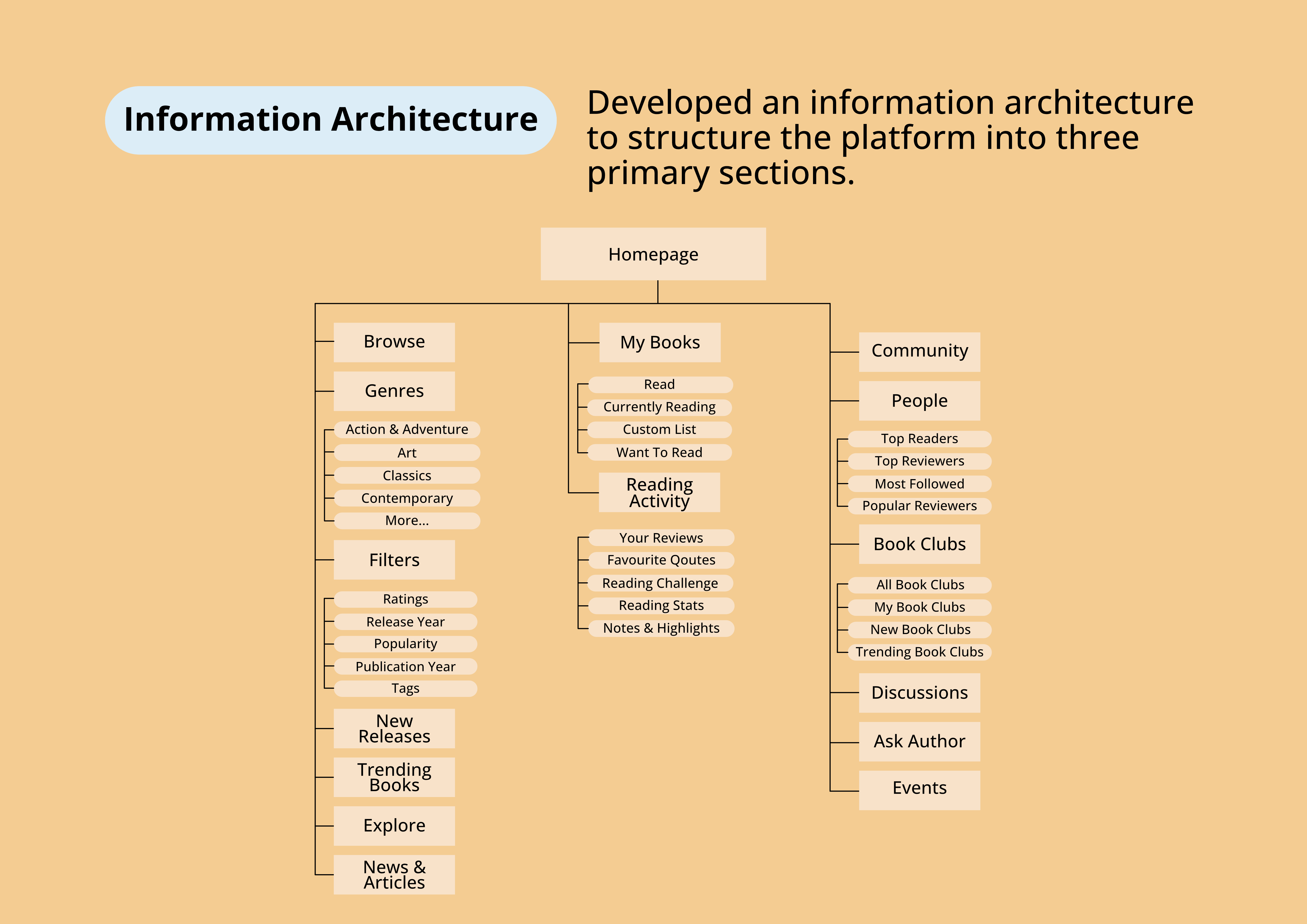Select the Browse section box
Screen dimensions: 1307x924
[x=394, y=342]
